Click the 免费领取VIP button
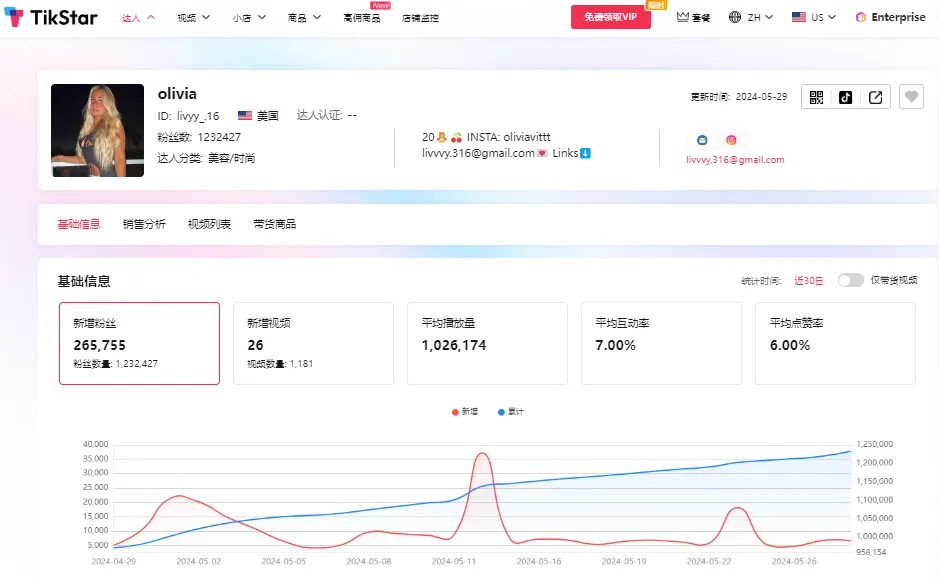939x582 pixels. click(611, 17)
